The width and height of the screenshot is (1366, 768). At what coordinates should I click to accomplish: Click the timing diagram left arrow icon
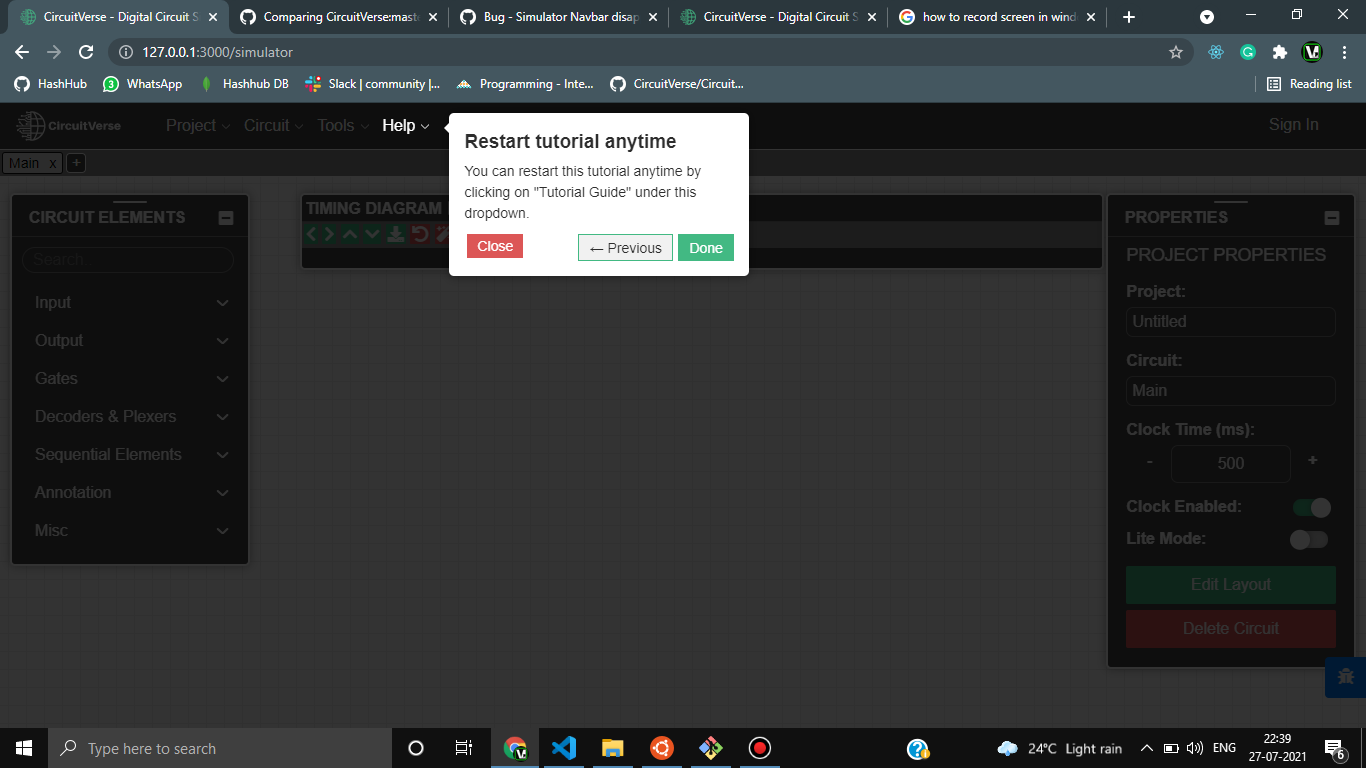point(312,234)
